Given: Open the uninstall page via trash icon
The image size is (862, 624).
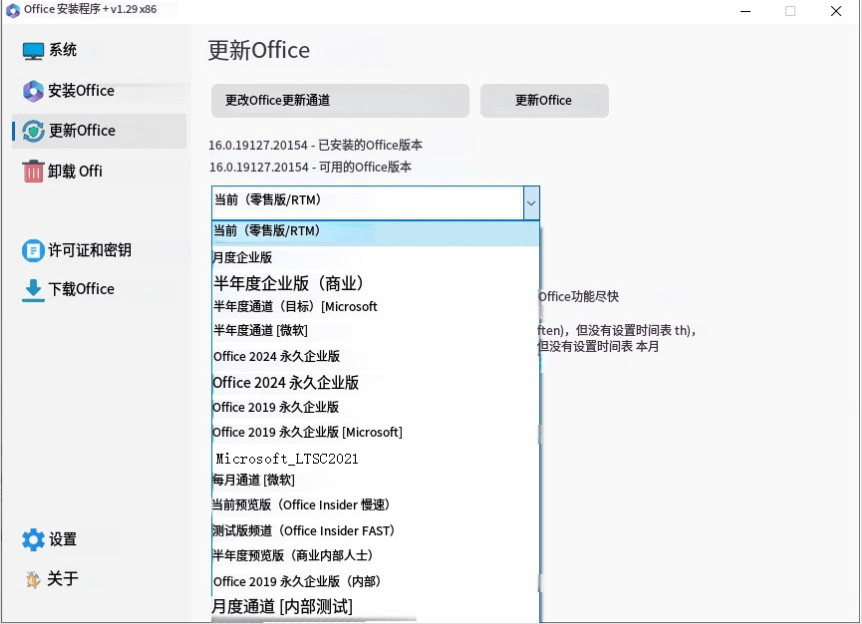Looking at the screenshot, I should click(31, 171).
